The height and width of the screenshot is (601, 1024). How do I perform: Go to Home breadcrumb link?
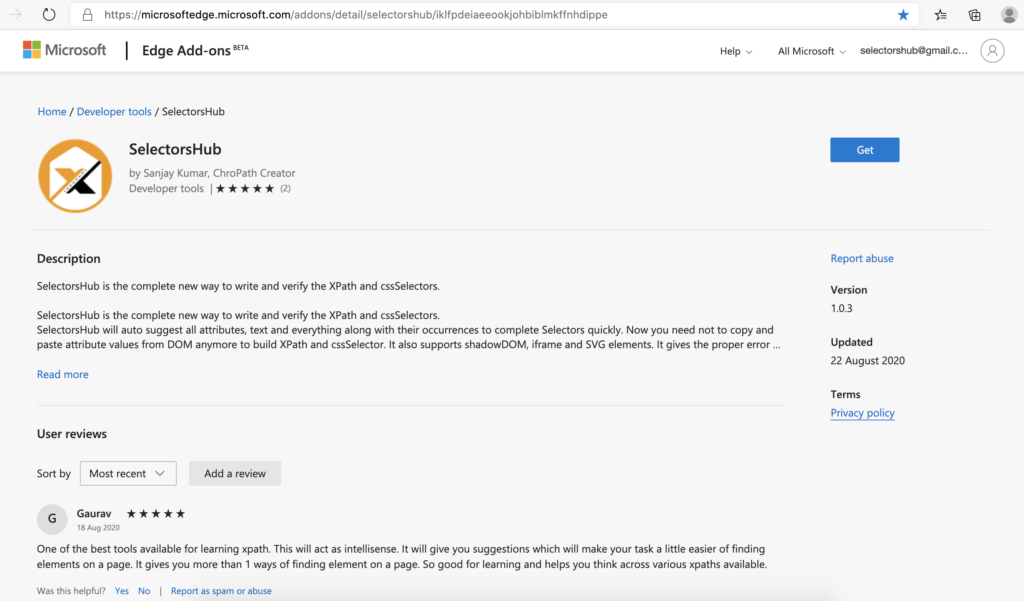[x=52, y=111]
